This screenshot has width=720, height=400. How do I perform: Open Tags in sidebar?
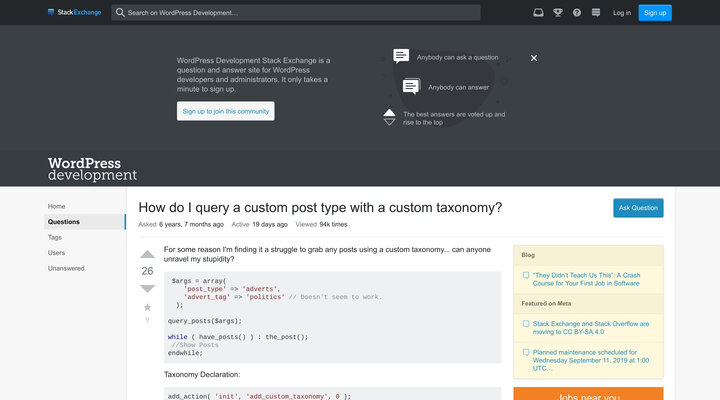[x=55, y=237]
